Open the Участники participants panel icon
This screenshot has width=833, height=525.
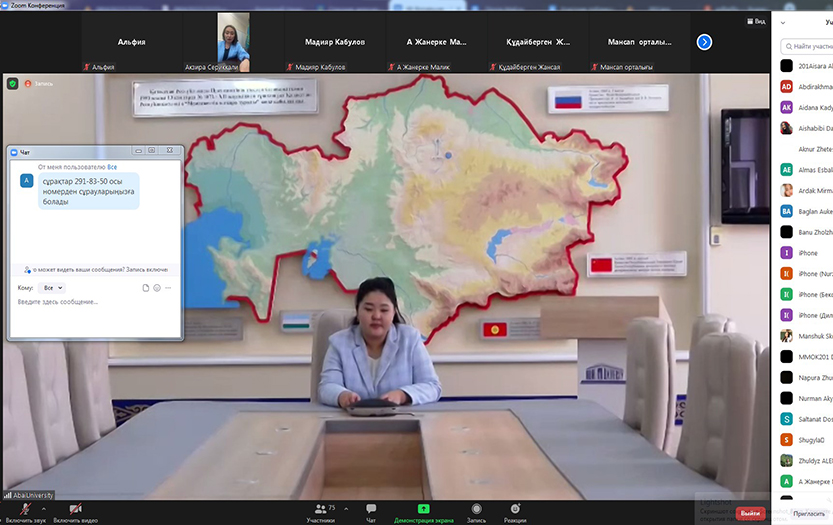pyautogui.click(x=320, y=509)
